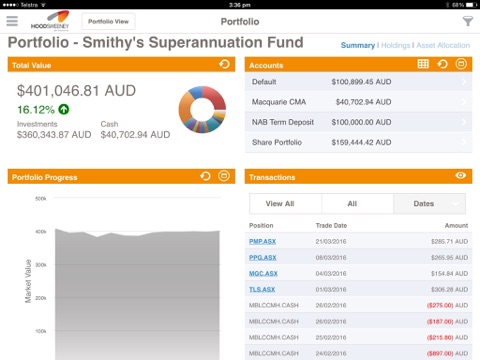Click $159,444.42 AUD Share Portfolio balance

tap(361, 143)
